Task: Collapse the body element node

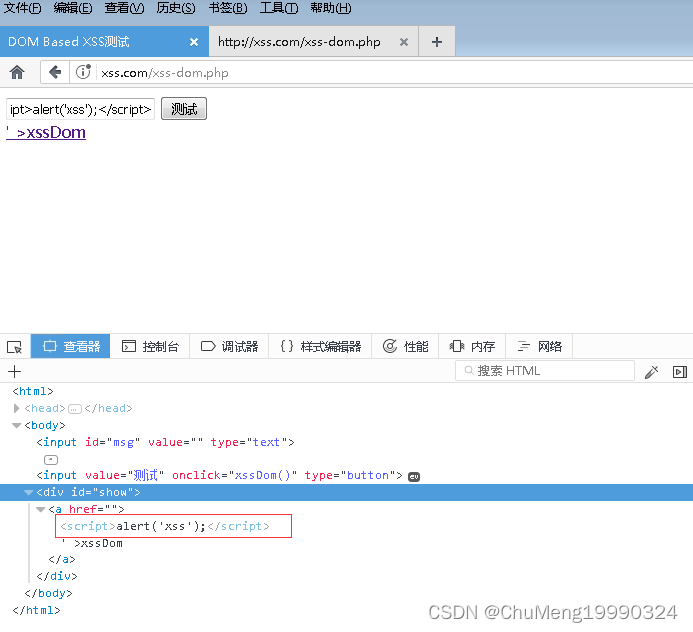Action: tap(16, 425)
